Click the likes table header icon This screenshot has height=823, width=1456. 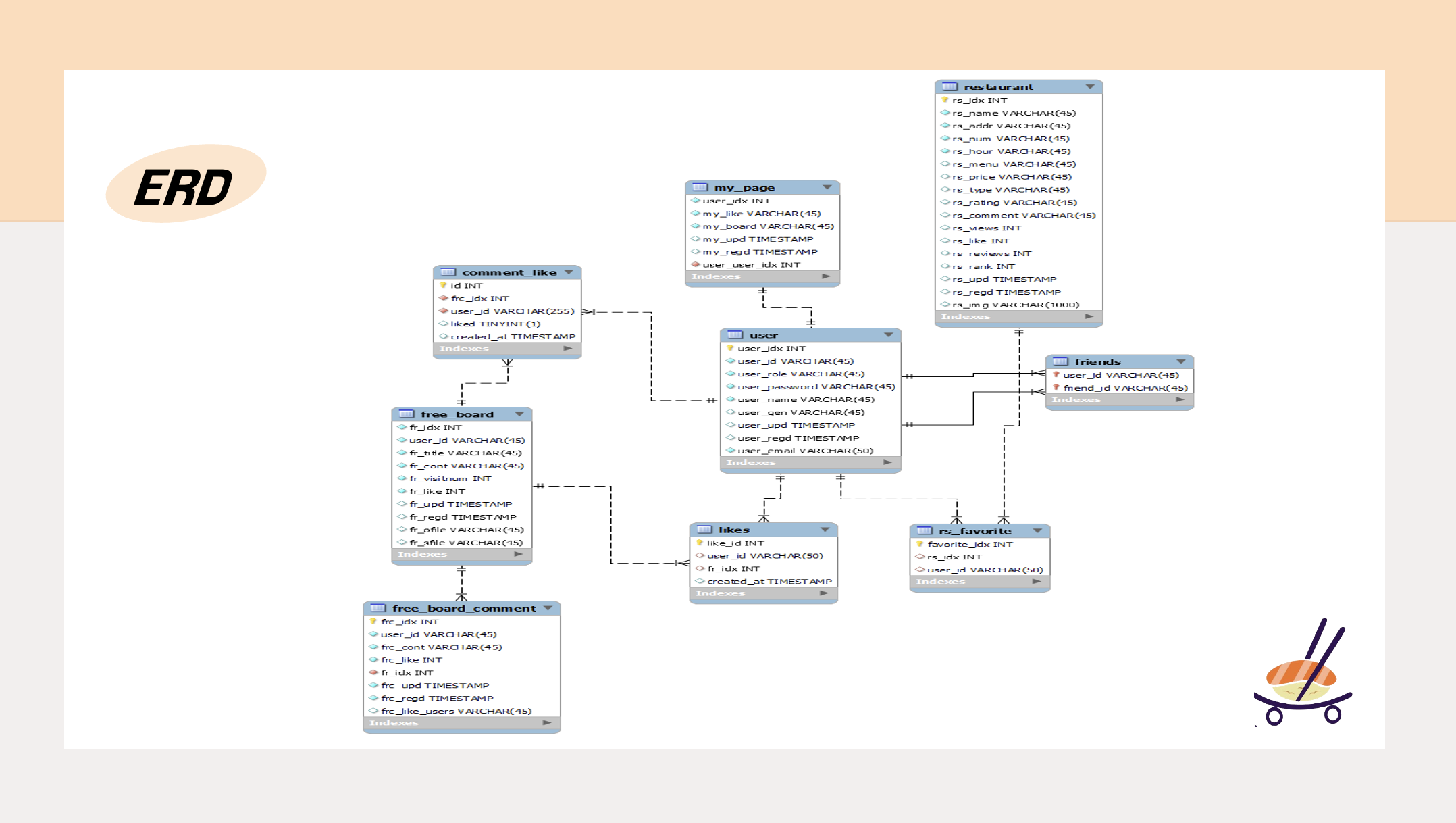(704, 530)
